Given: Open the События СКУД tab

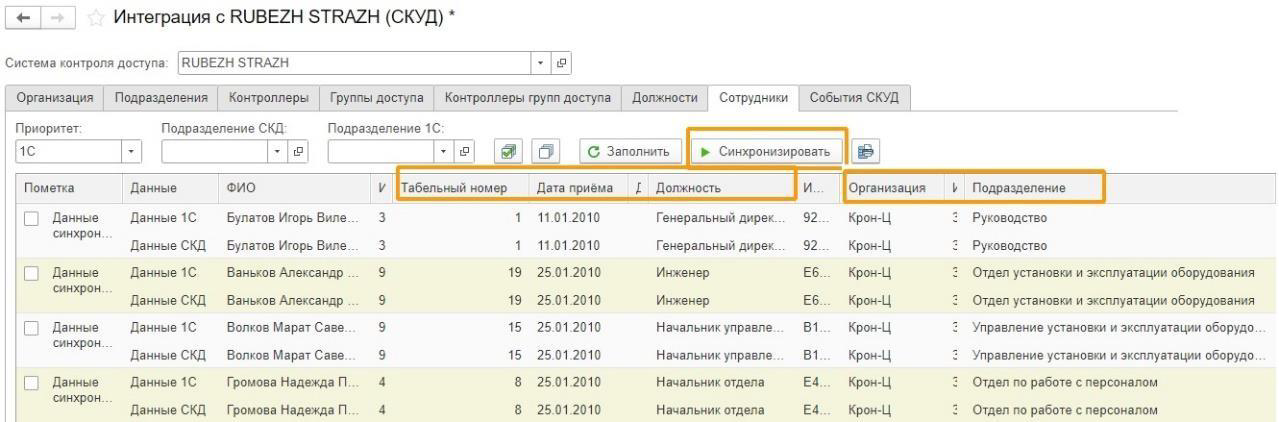Looking at the screenshot, I should coord(853,97).
